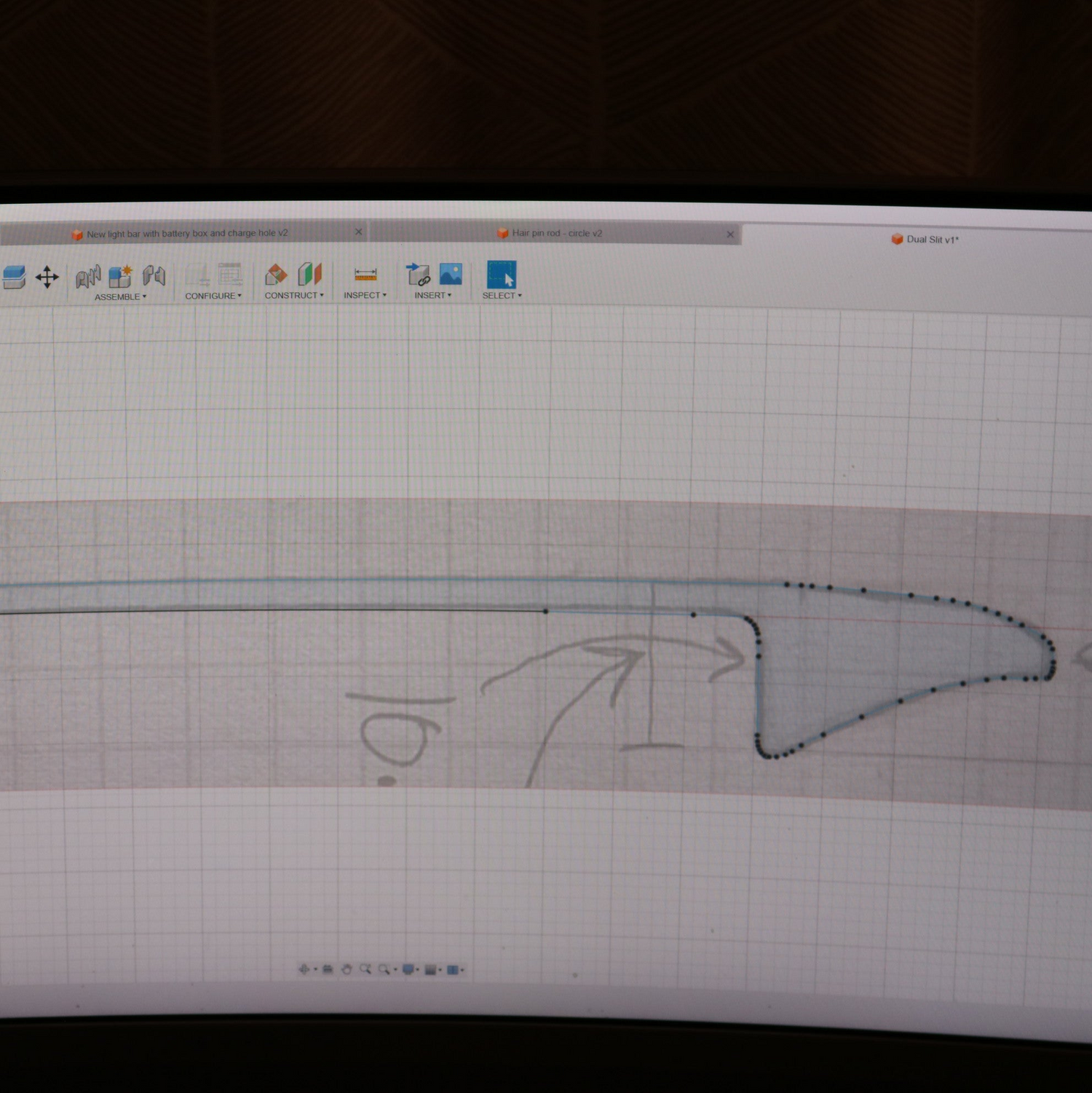Select the Move/Copy arrows tool

tap(47, 277)
